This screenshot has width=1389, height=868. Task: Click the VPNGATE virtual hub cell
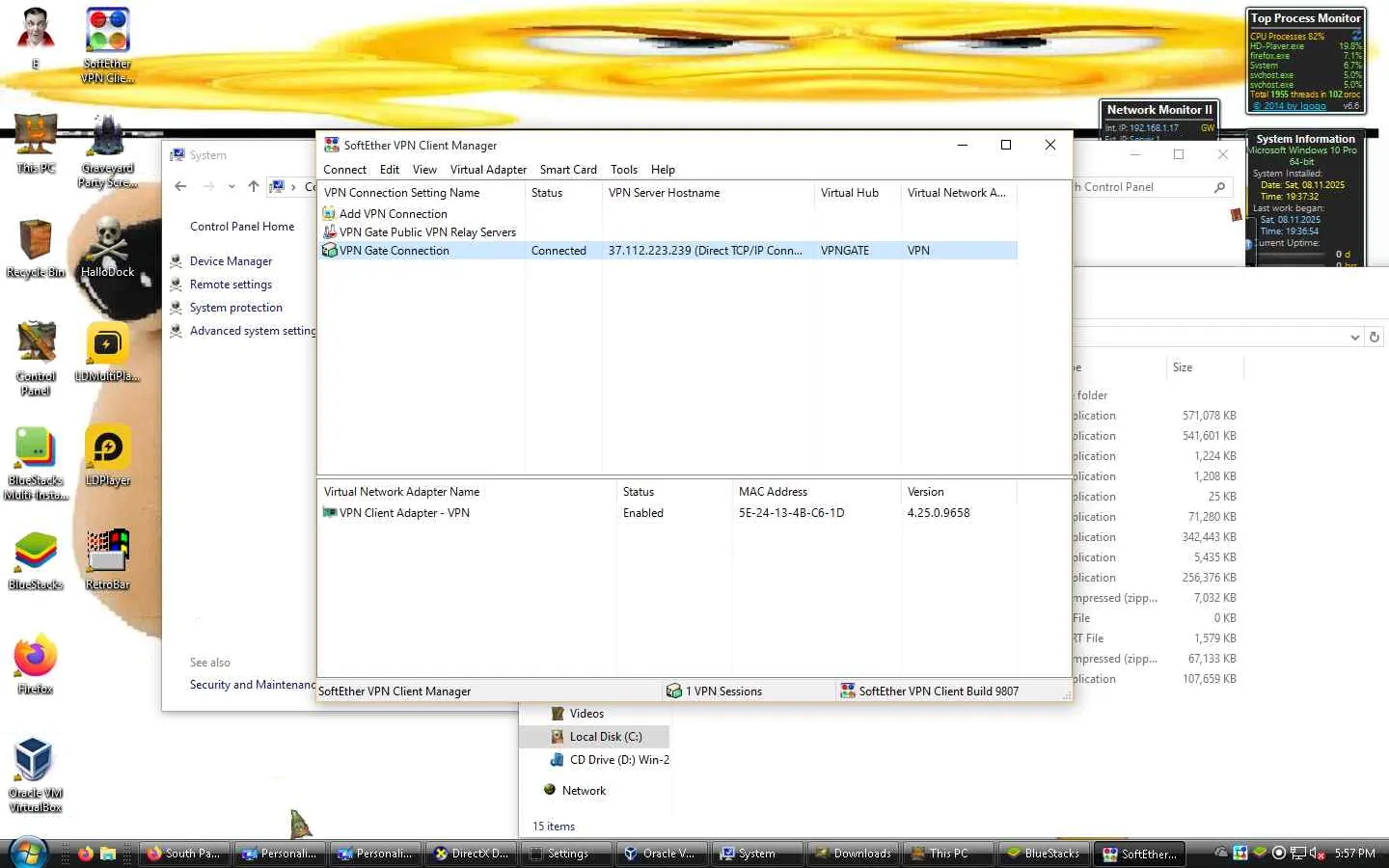point(845,251)
